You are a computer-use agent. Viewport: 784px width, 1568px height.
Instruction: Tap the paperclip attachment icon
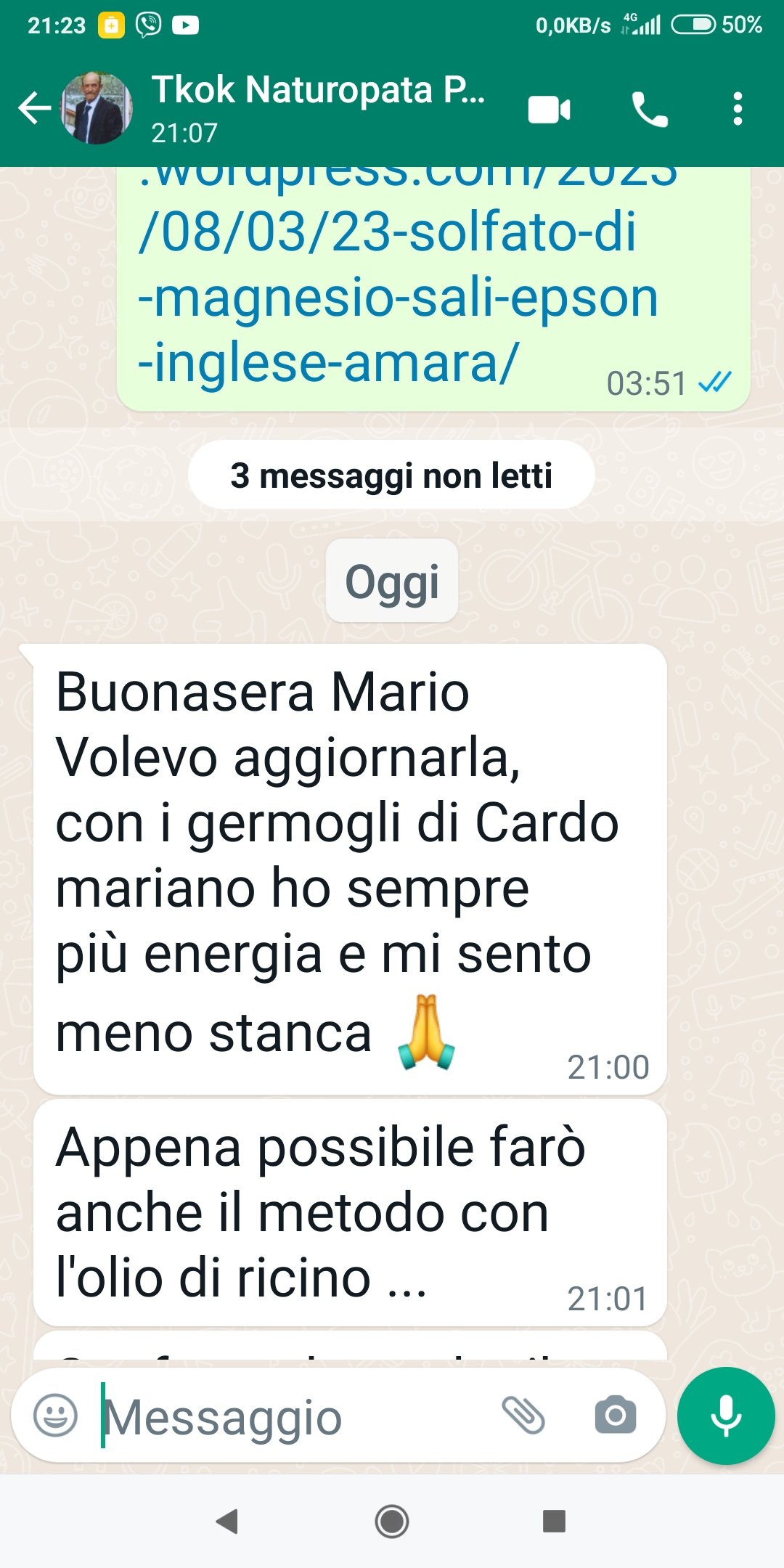523,1415
